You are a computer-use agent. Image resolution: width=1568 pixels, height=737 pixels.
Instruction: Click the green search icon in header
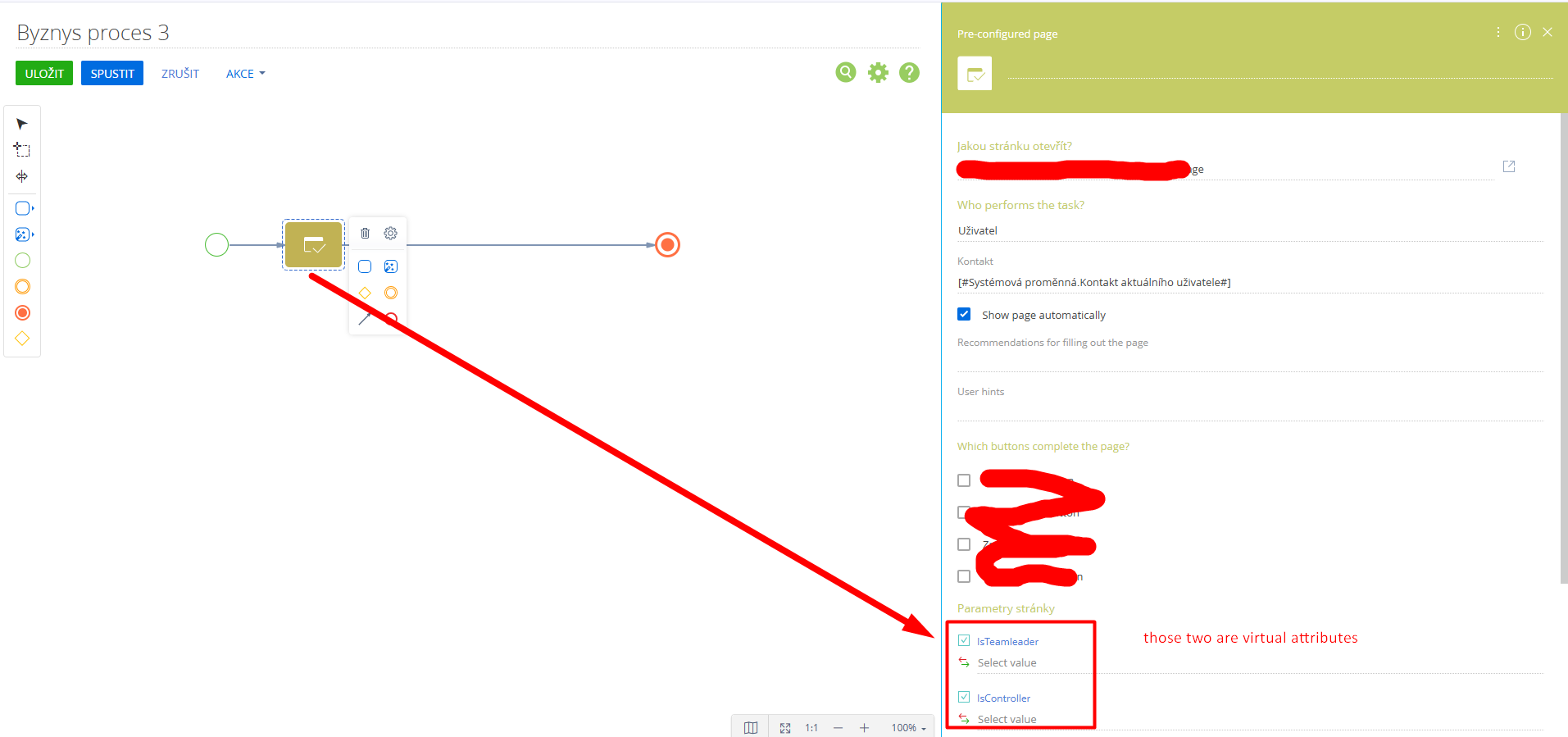pos(845,73)
